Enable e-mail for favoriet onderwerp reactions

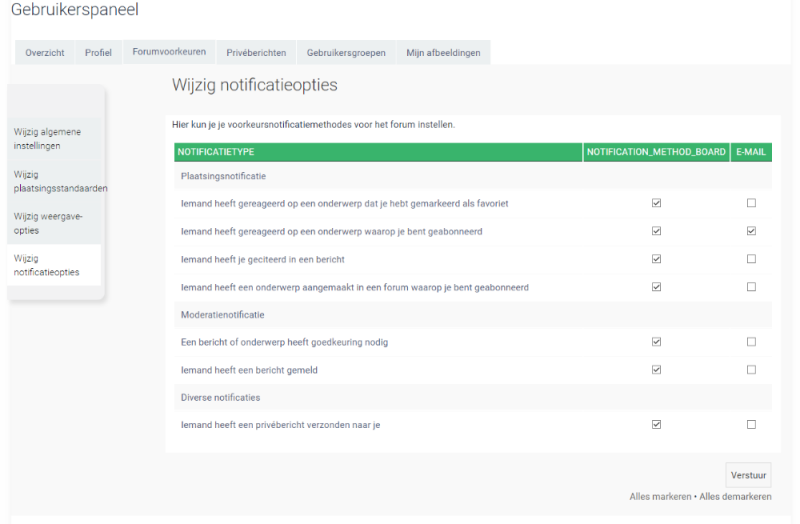point(751,203)
